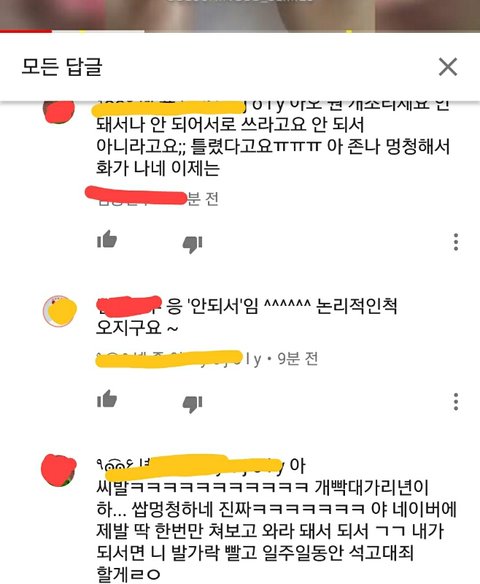Tap the reply text '네이버에 제발 딱 한번만'

(276, 520)
